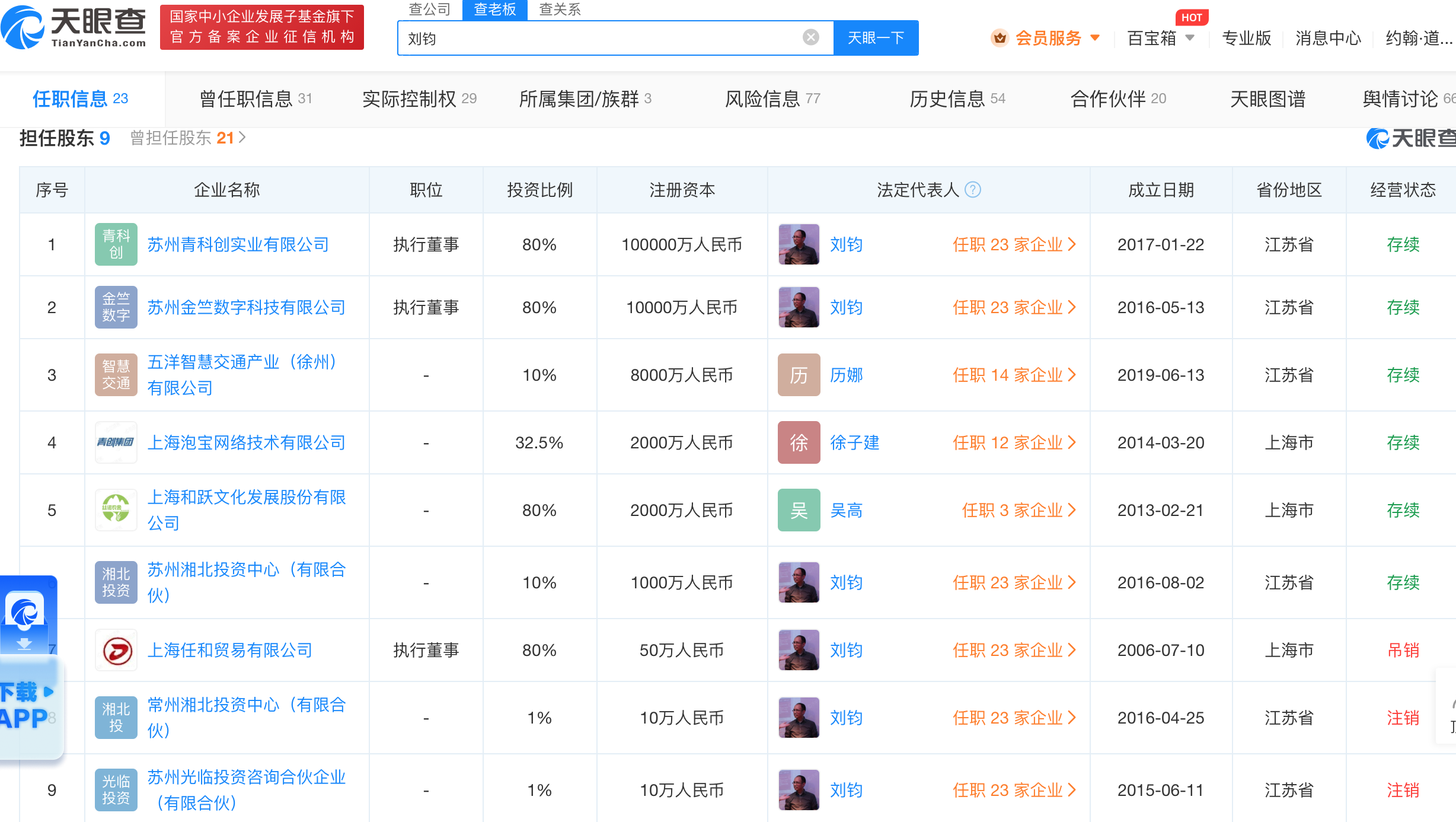Viewport: 1456px width, 822px height.
Task: Click the 法定代表人 help question icon
Action: click(973, 190)
